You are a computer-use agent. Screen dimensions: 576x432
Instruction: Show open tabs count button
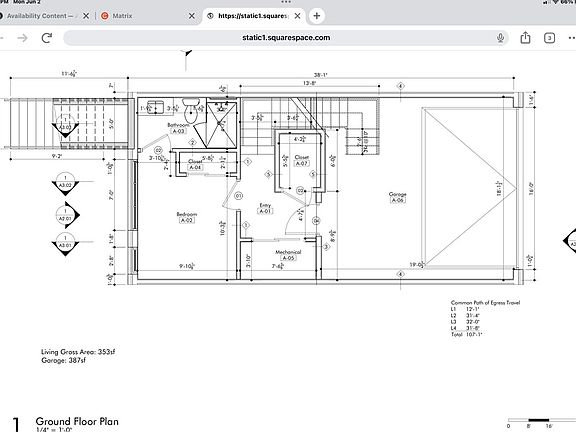[549, 38]
